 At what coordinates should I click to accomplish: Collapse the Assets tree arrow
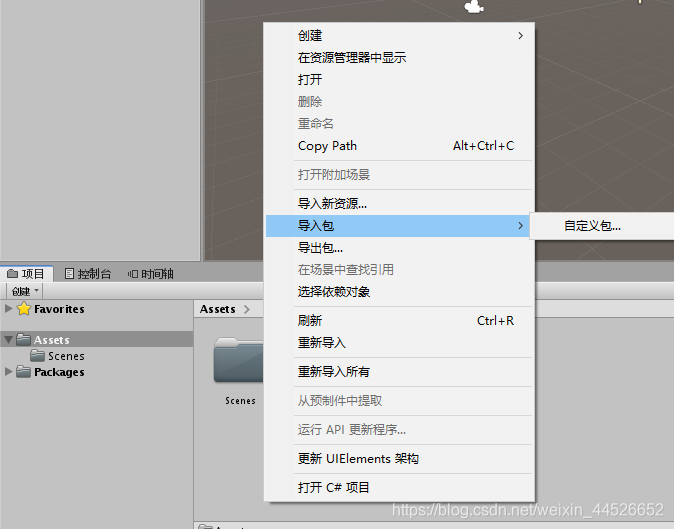click(8, 339)
